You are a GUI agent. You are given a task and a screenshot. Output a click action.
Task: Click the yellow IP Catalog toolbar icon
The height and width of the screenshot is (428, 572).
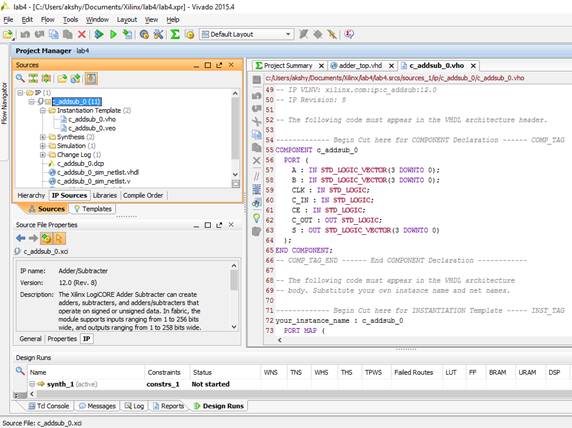(190, 34)
